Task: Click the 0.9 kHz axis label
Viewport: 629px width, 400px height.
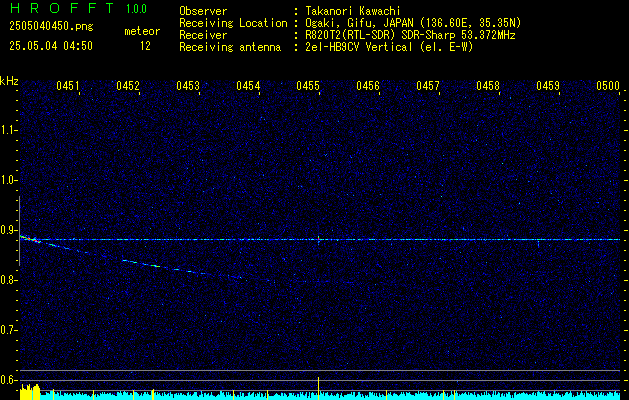Action: click(8, 230)
